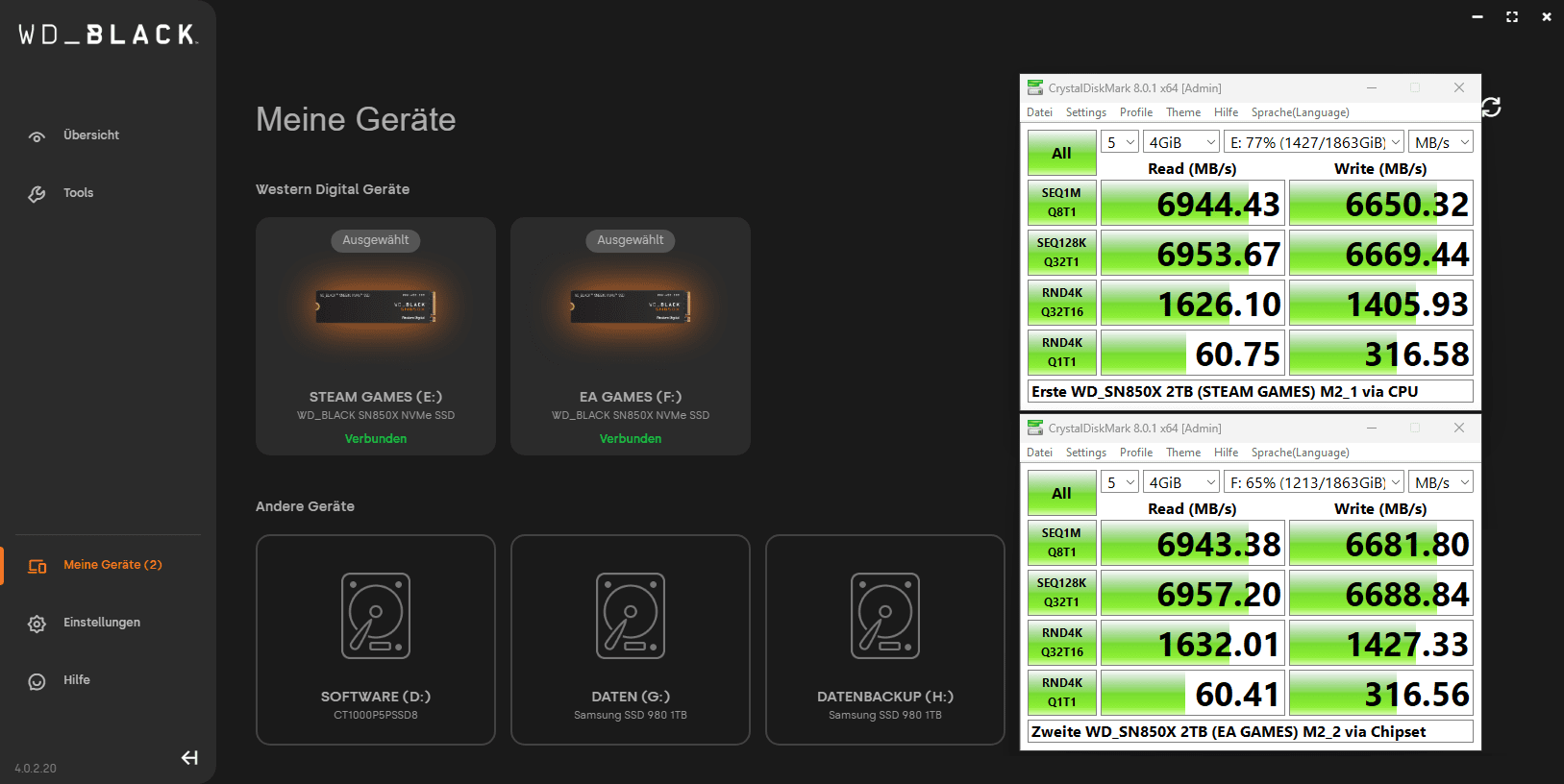The image size is (1564, 784).
Task: Click the 'EA GAMES (F:)' device name
Action: (x=631, y=397)
